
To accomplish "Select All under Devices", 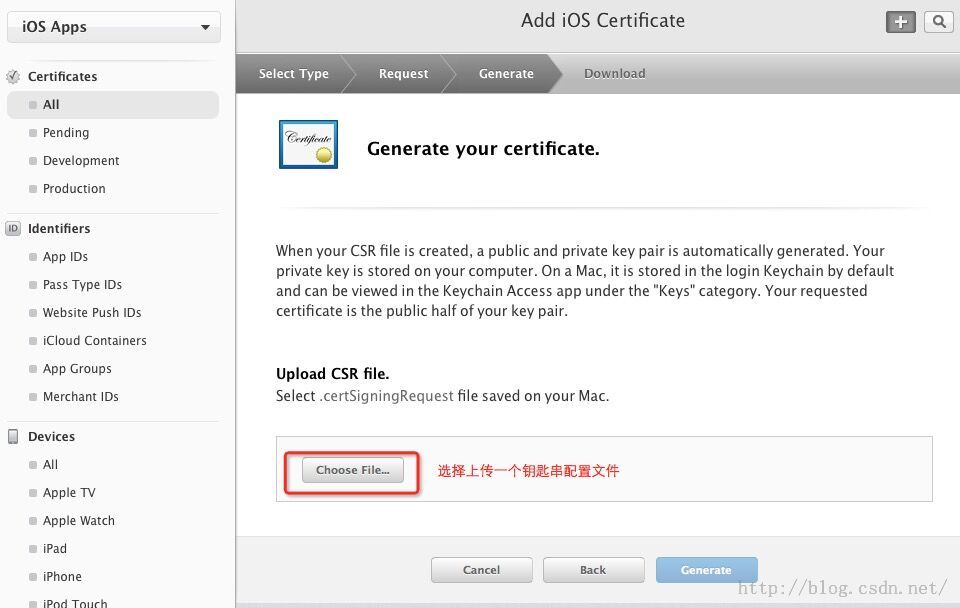I will click(50, 465).
